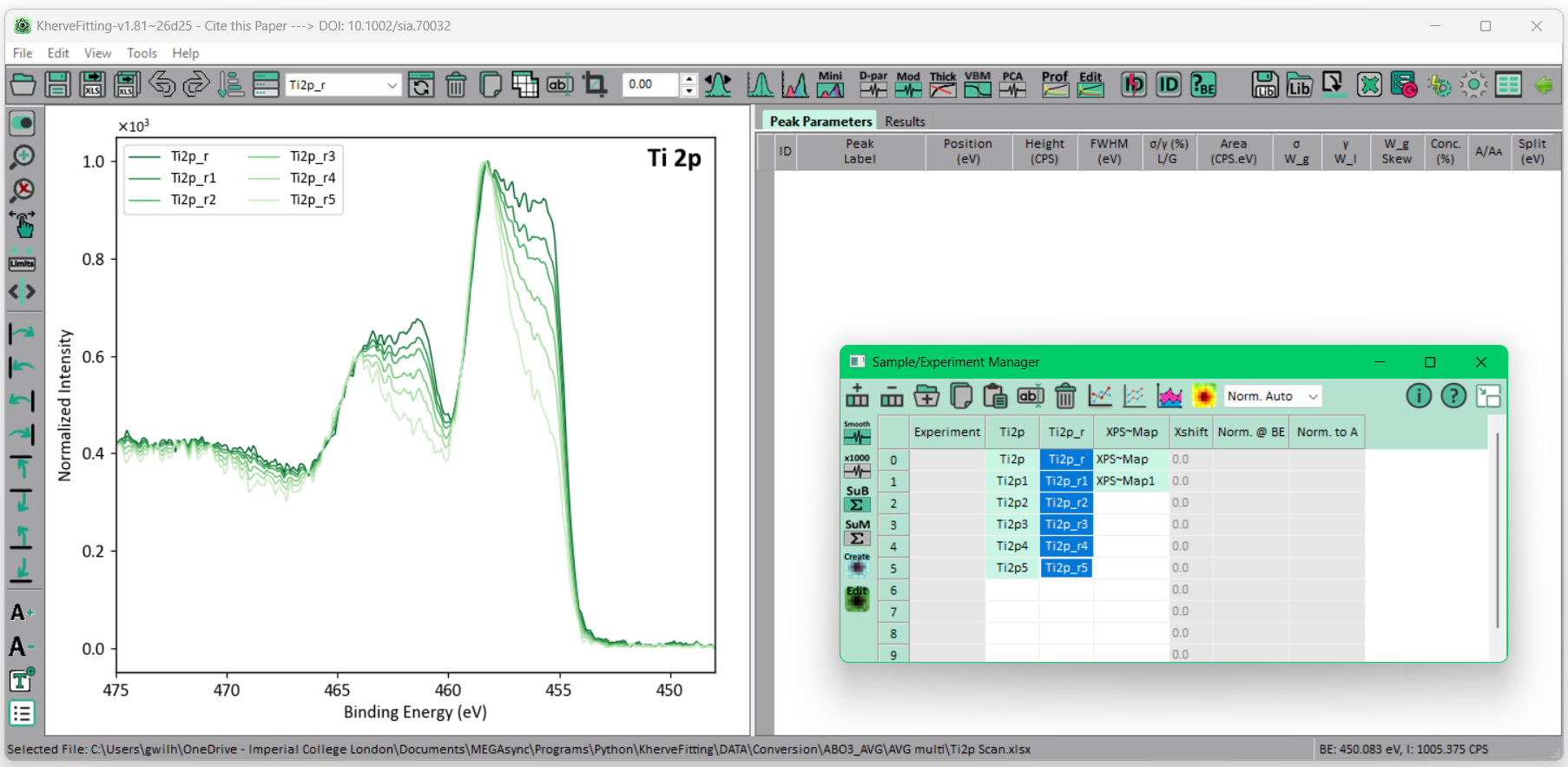Image resolution: width=1568 pixels, height=767 pixels.
Task: Open the Tools menu
Action: pyautogui.click(x=142, y=53)
